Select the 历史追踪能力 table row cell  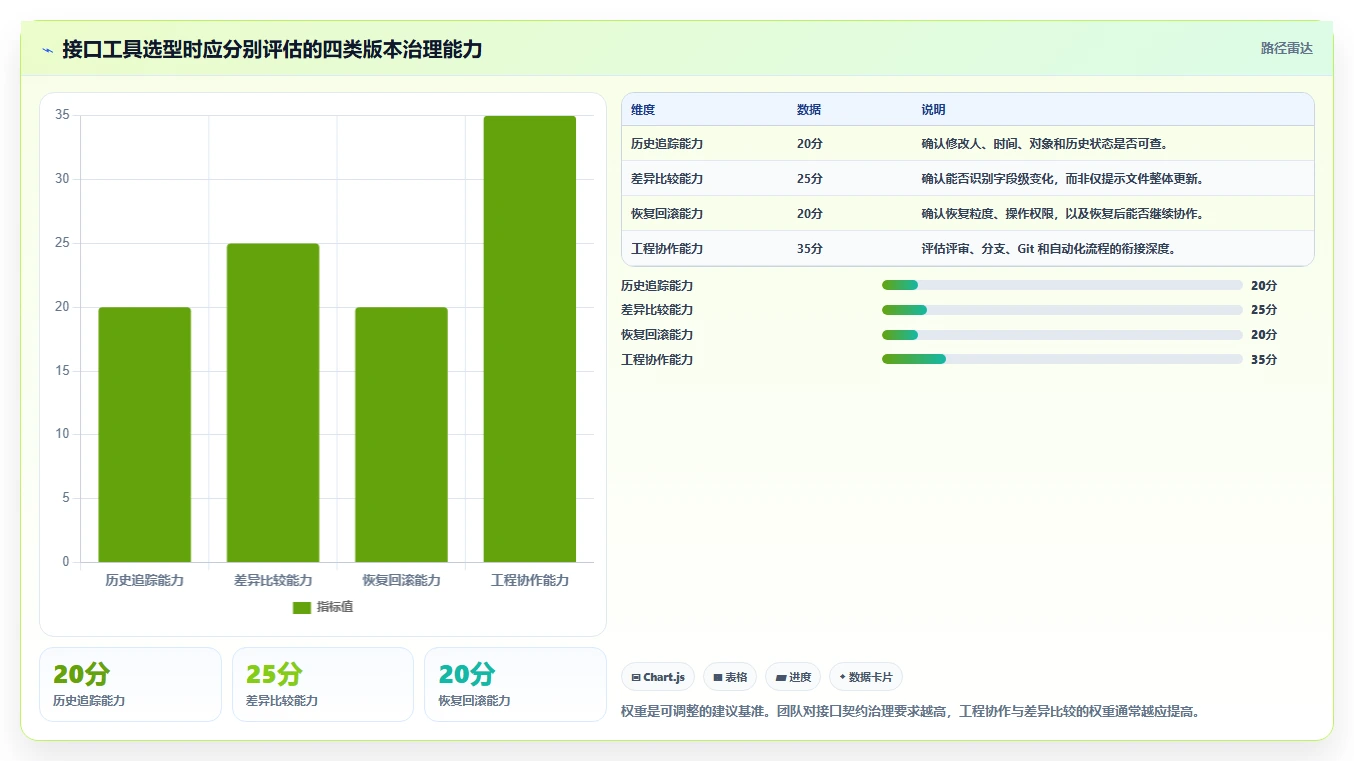point(667,143)
